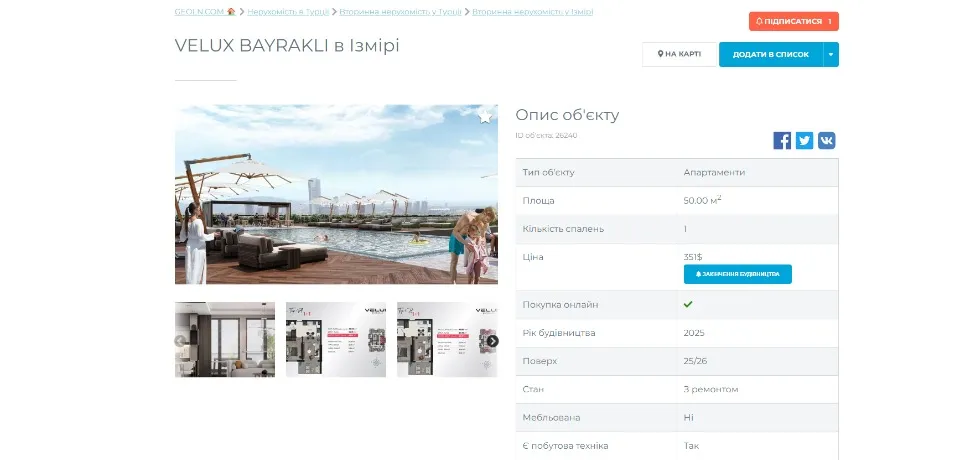Click the Поверх label
This screenshot has height=460, width=960.
pyautogui.click(x=540, y=361)
